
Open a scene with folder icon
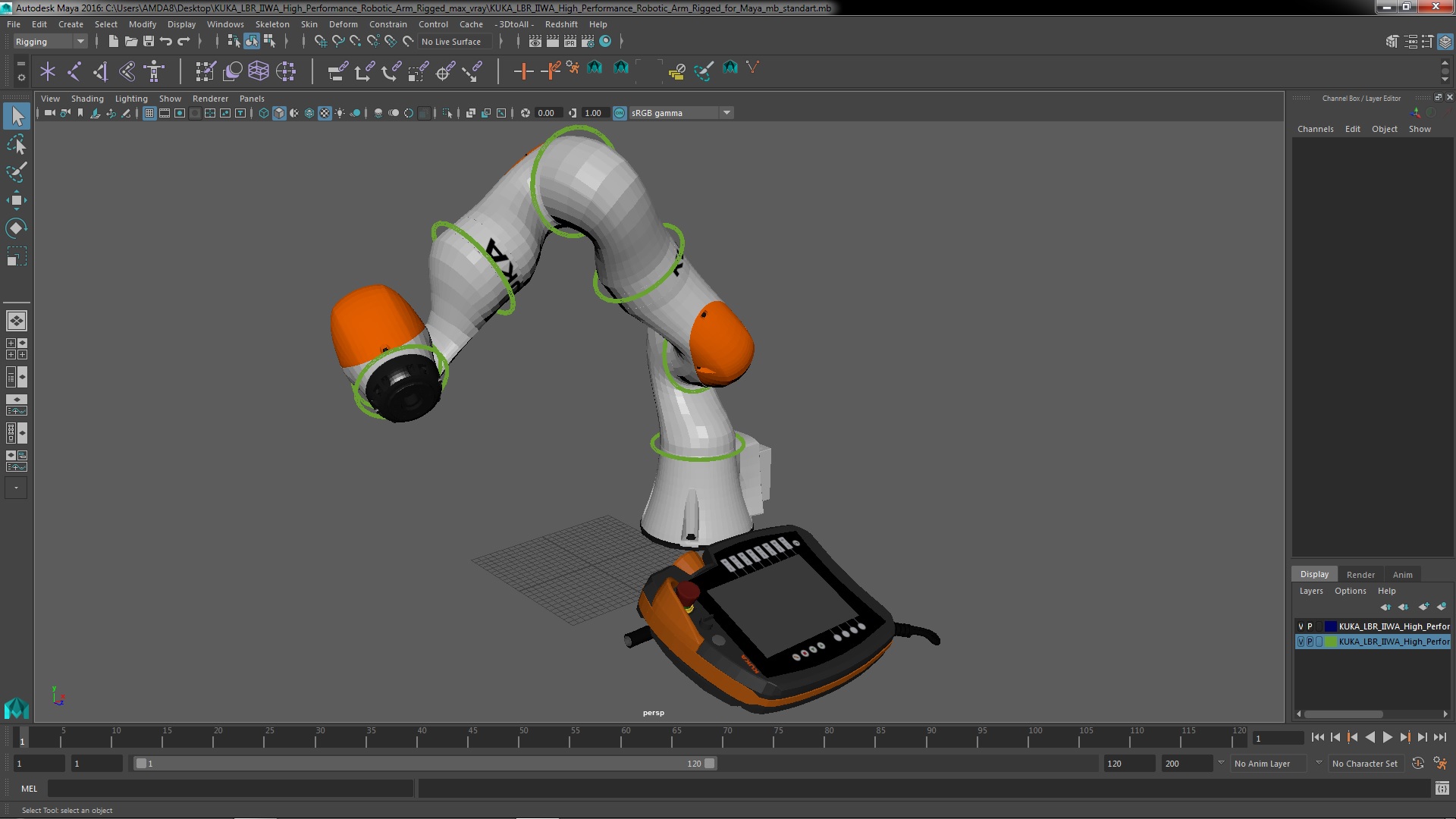tap(131, 42)
